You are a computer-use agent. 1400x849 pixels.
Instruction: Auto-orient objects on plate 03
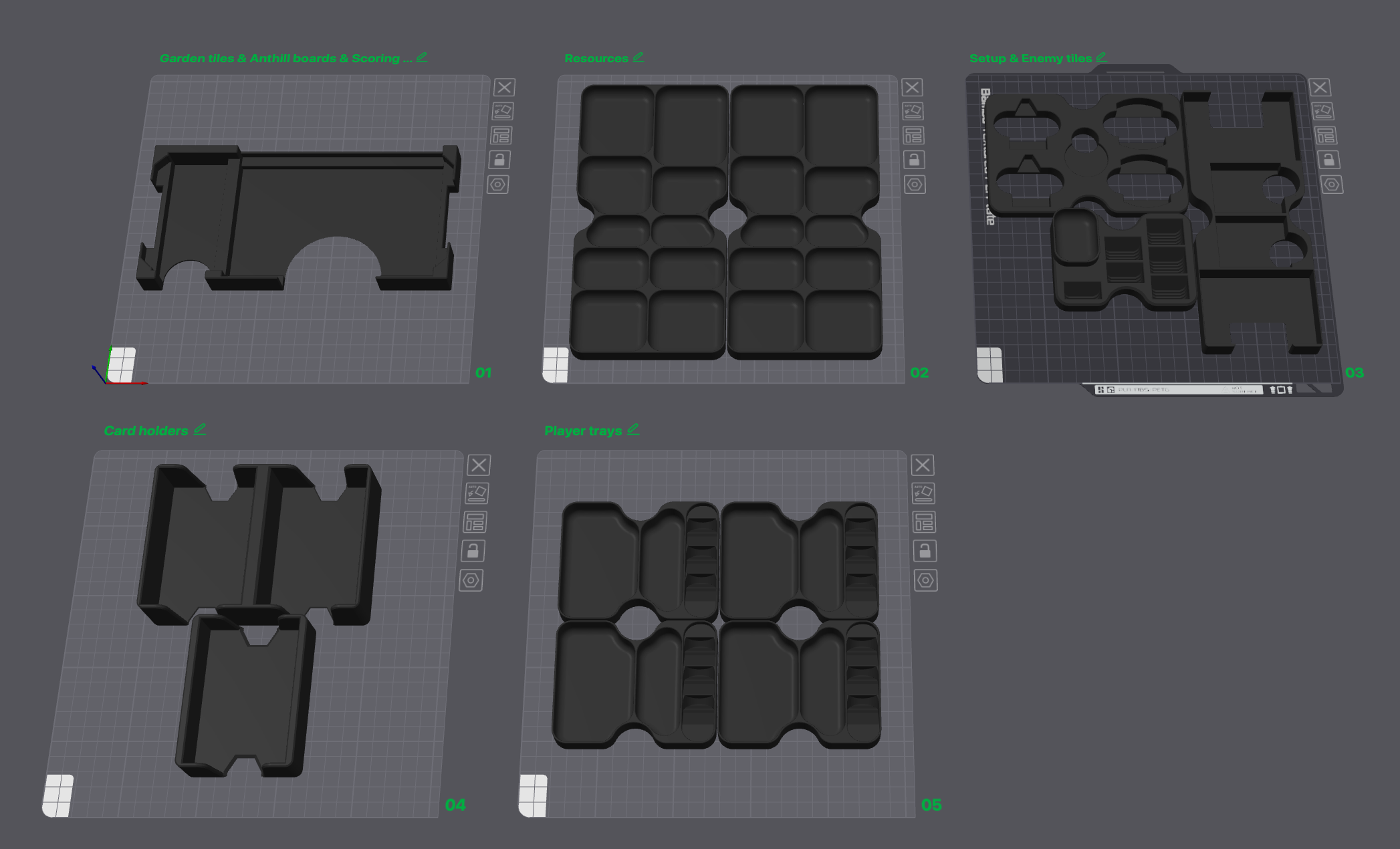pyautogui.click(x=1322, y=111)
